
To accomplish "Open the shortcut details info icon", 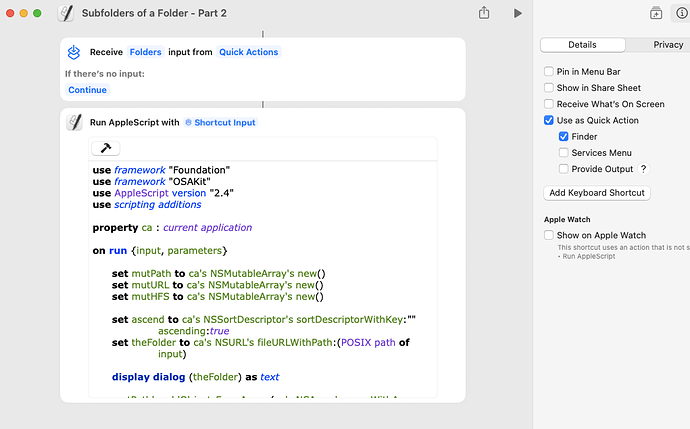I will [682, 13].
